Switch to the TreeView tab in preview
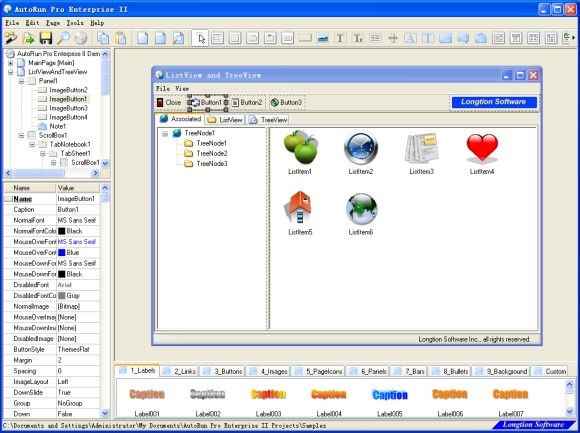 (x=268, y=119)
